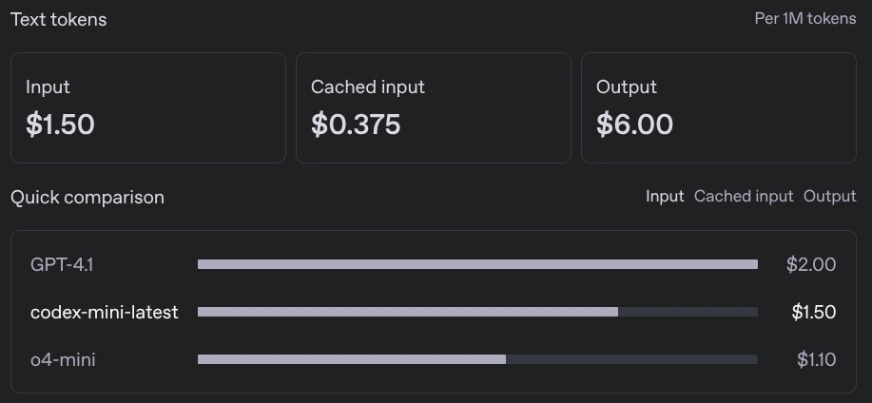Click the Text tokens section heading
The width and height of the screenshot is (872, 403).
point(58,19)
